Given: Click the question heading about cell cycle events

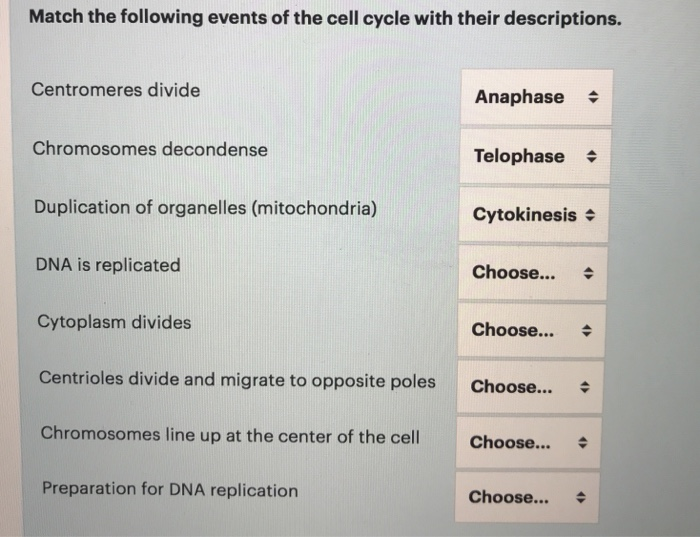Looking at the screenshot, I should click(325, 18).
